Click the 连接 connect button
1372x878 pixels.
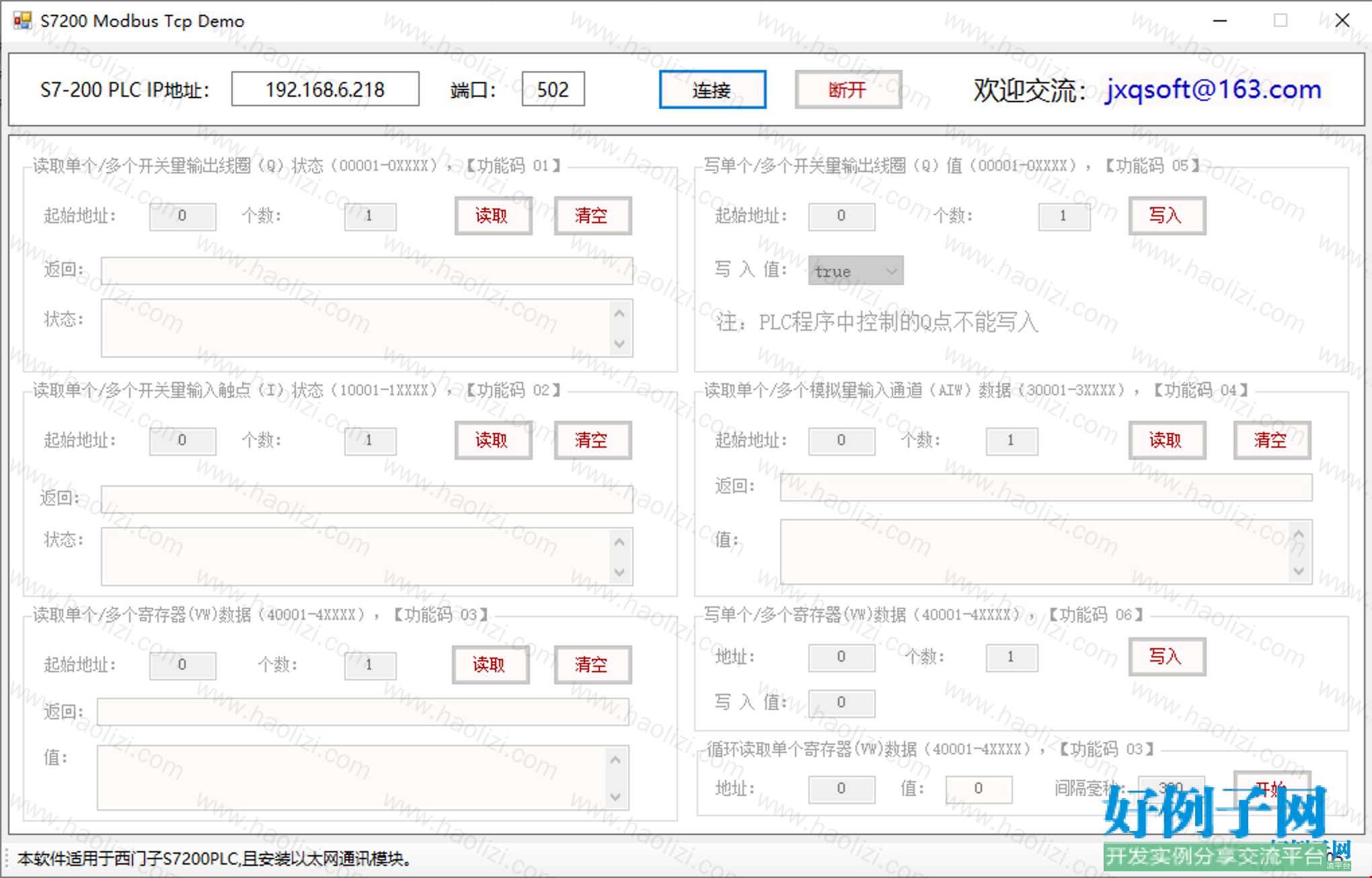tap(712, 89)
